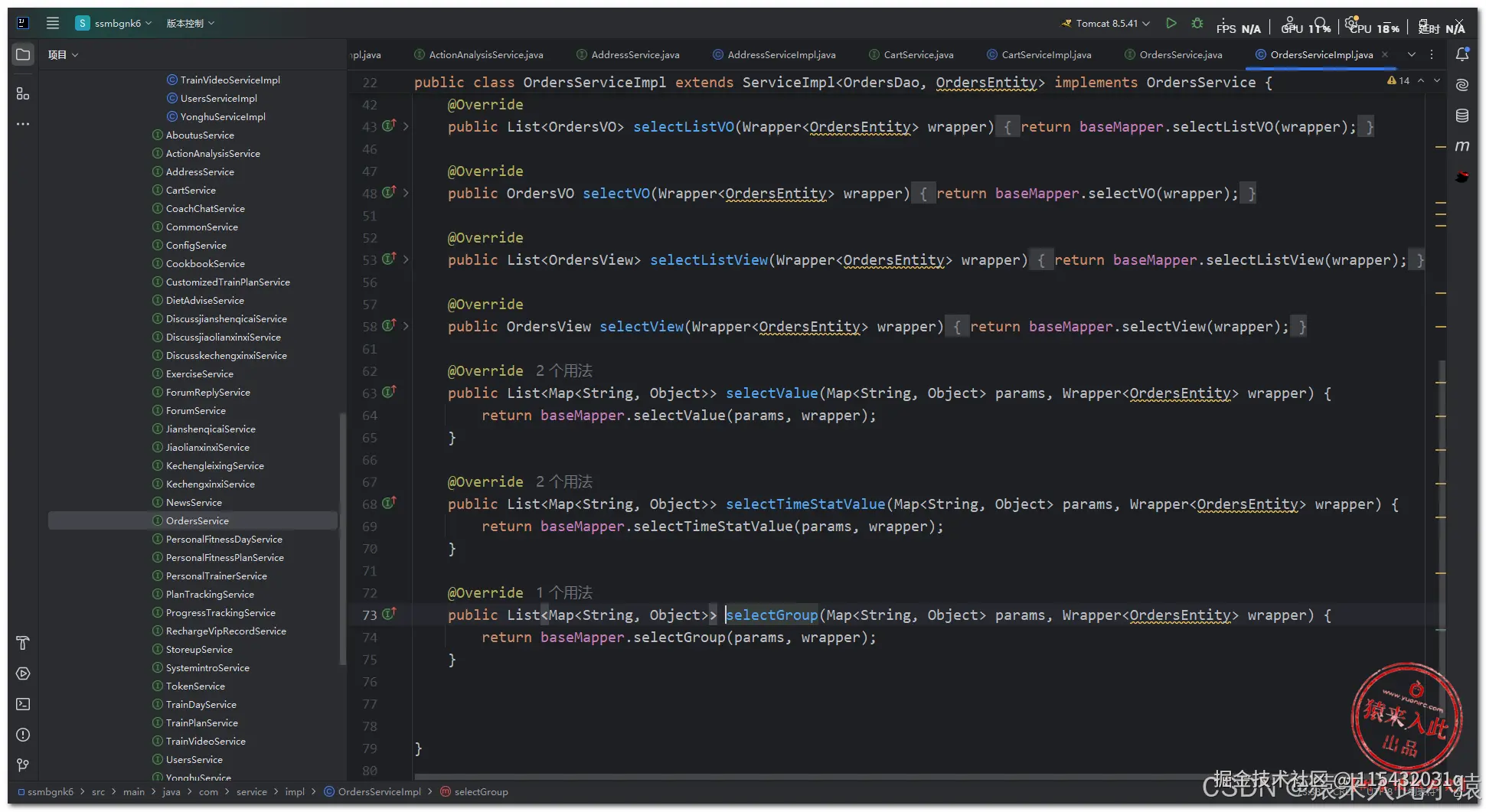The image size is (1486, 812).
Task: Show usages hint above selectValue method
Action: (564, 370)
